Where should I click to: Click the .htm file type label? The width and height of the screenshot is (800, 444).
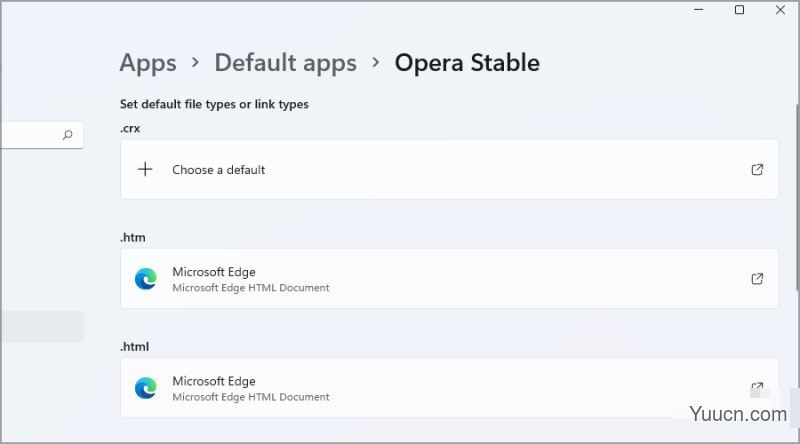pos(133,237)
